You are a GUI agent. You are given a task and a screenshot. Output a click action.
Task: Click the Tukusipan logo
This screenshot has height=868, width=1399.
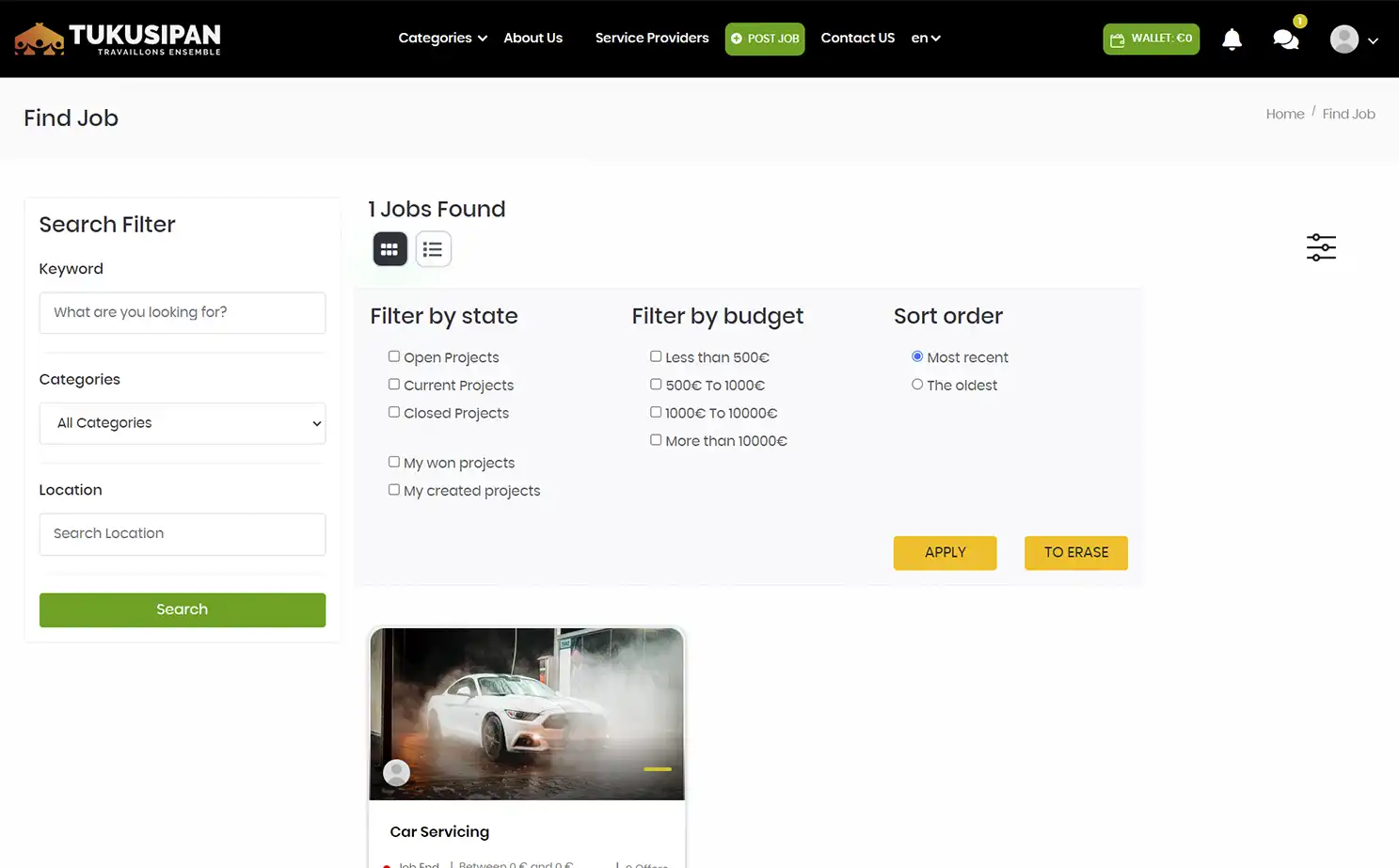[x=117, y=39]
